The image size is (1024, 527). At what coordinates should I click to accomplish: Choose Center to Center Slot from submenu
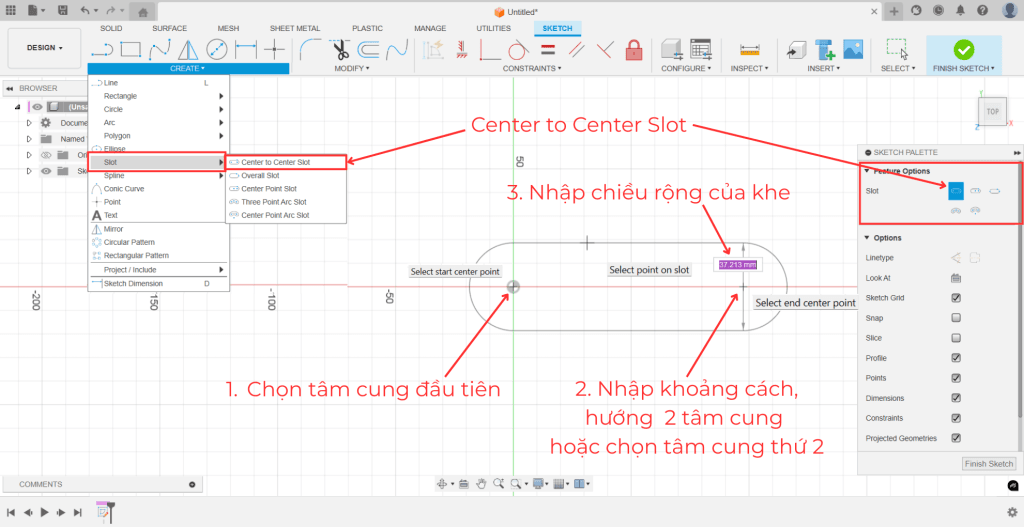275,162
